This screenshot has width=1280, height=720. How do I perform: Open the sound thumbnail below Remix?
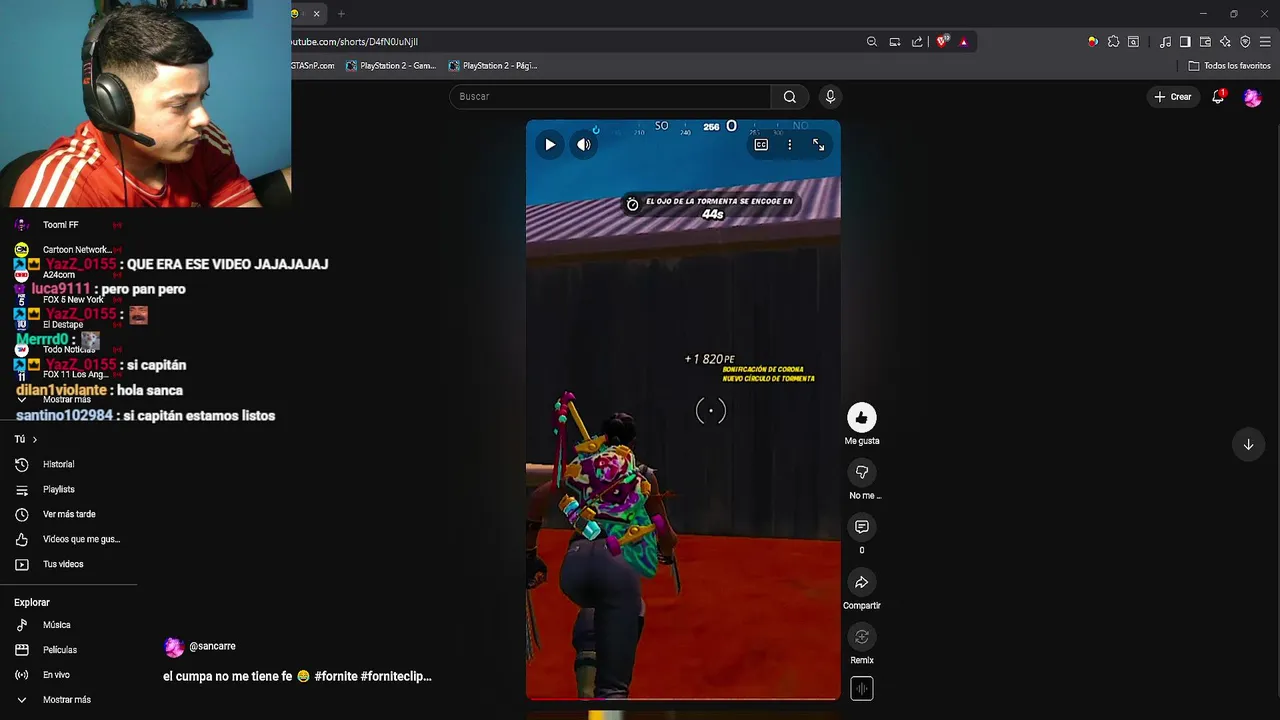862,689
